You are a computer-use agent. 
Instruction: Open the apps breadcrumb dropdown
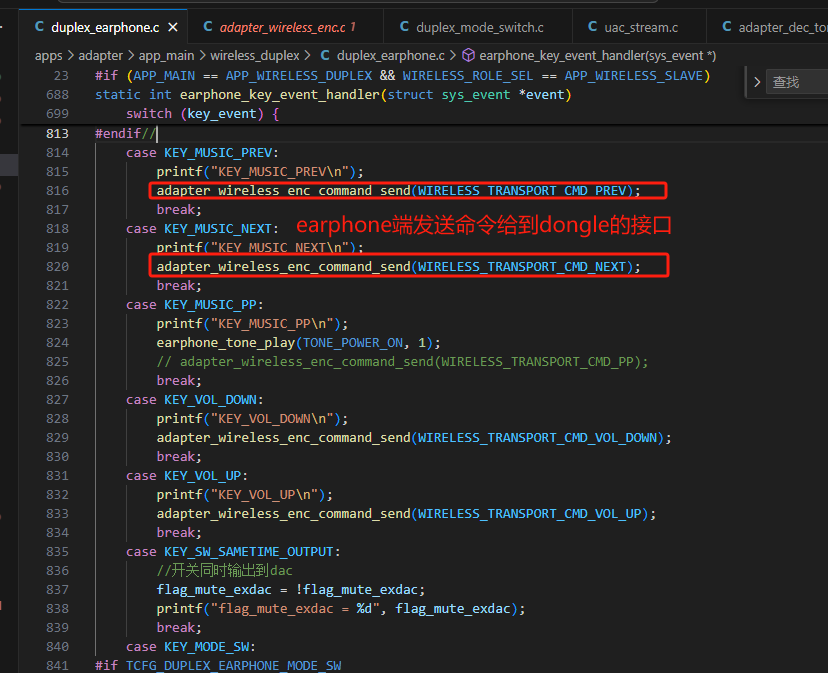click(x=49, y=55)
